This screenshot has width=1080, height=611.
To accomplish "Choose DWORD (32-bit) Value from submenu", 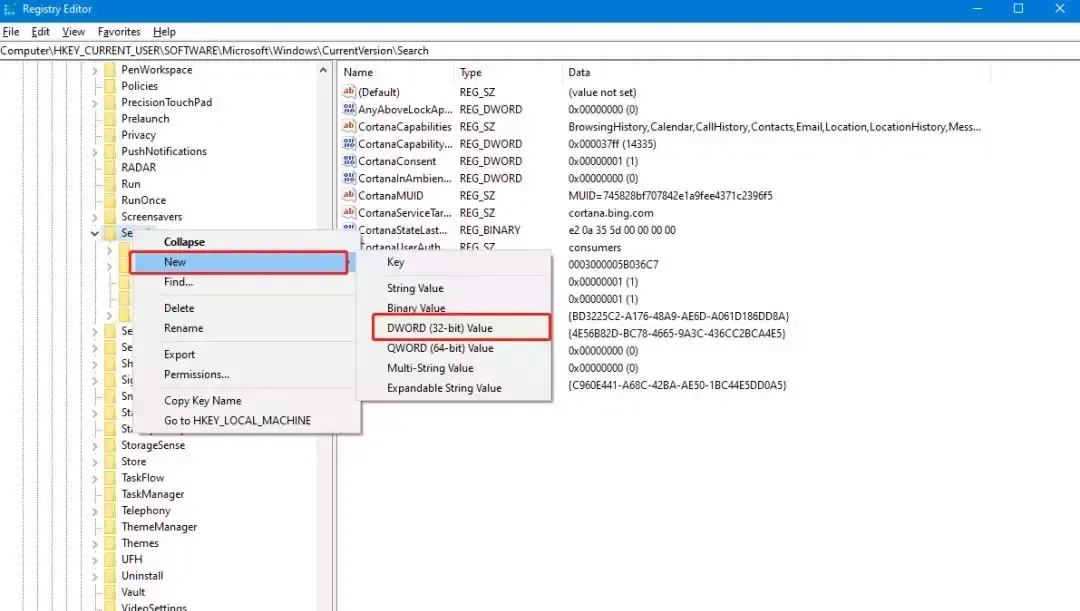I will coord(440,328).
